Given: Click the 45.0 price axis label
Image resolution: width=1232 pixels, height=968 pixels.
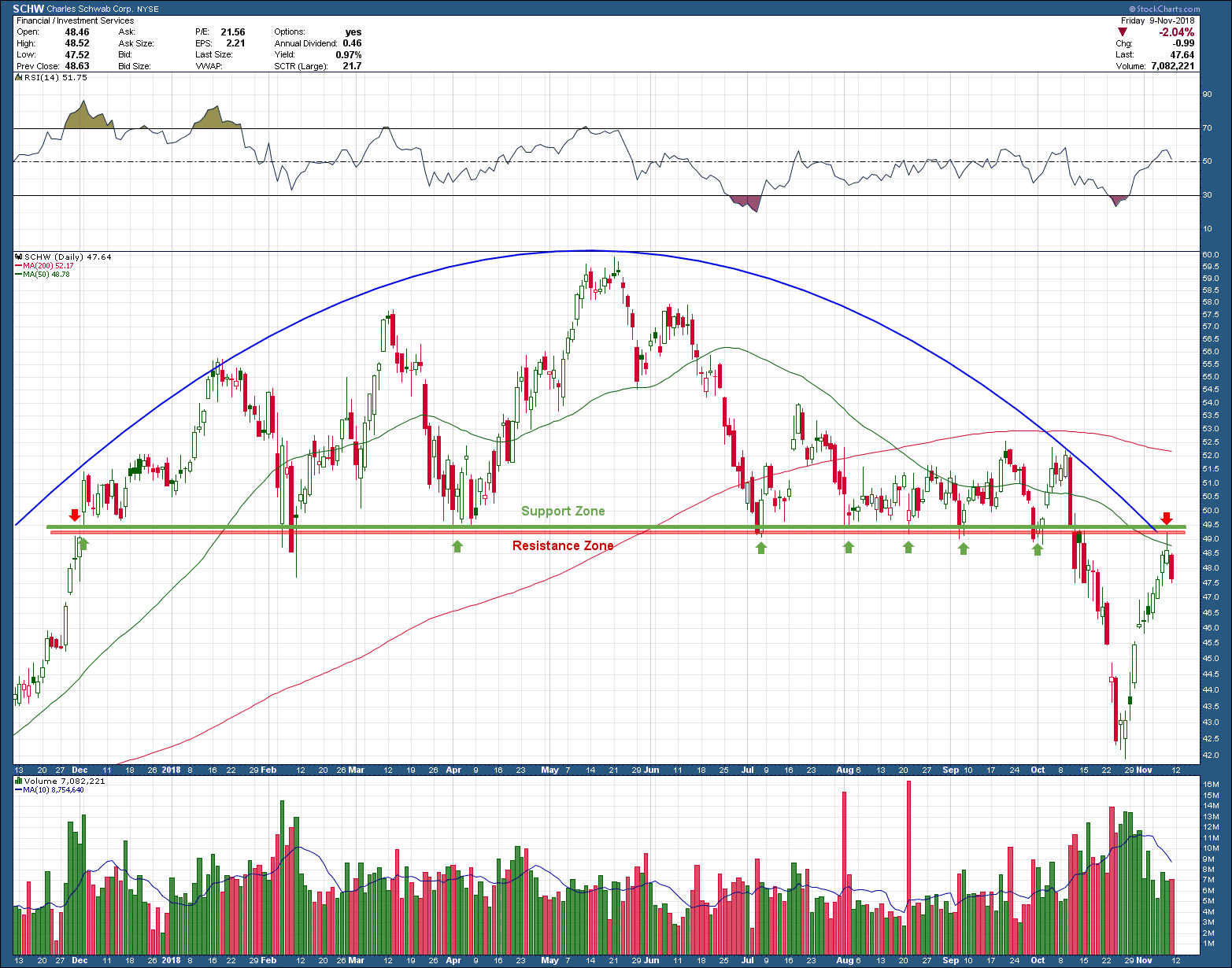Looking at the screenshot, I should coord(1210,659).
